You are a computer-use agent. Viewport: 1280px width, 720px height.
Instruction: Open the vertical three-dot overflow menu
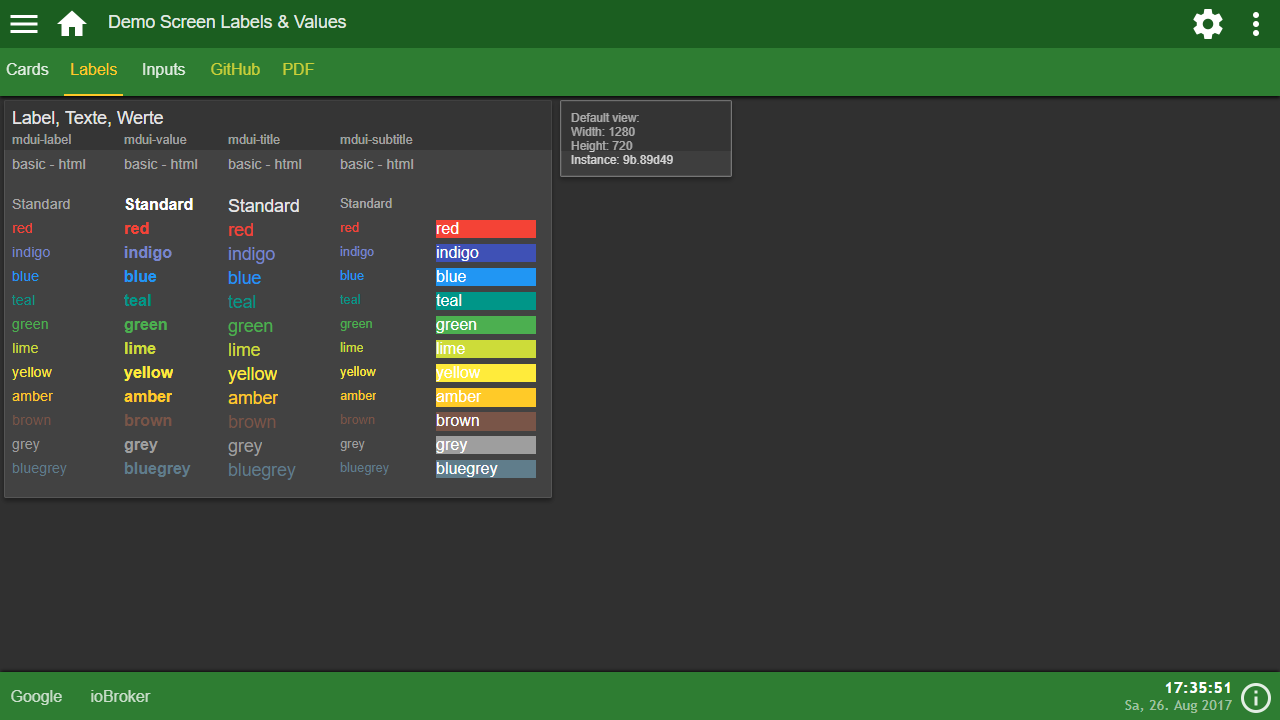[1256, 24]
